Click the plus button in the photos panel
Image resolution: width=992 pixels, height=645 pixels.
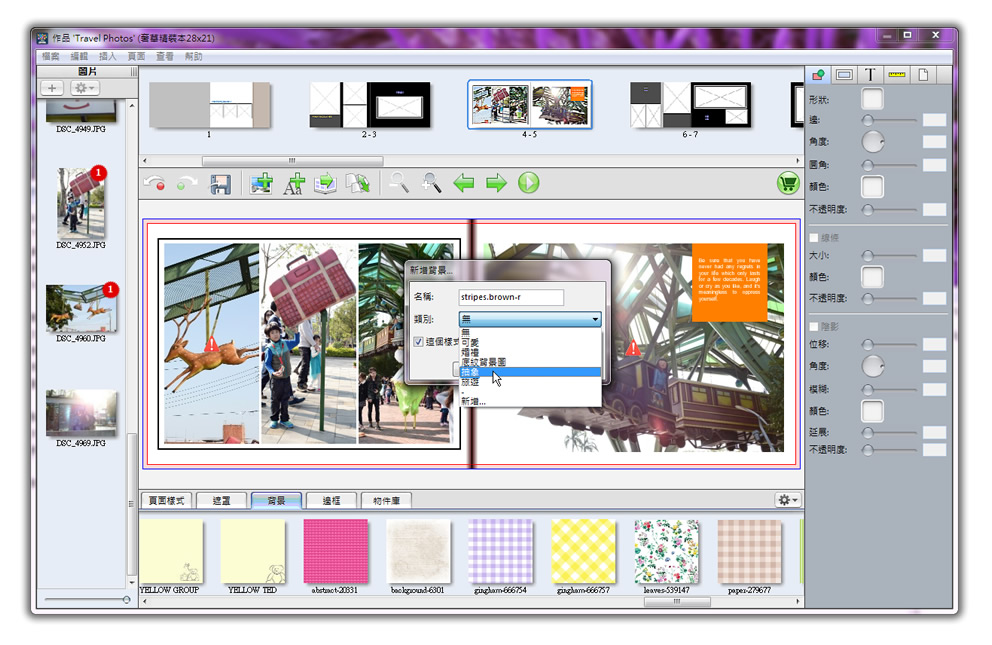(x=52, y=89)
